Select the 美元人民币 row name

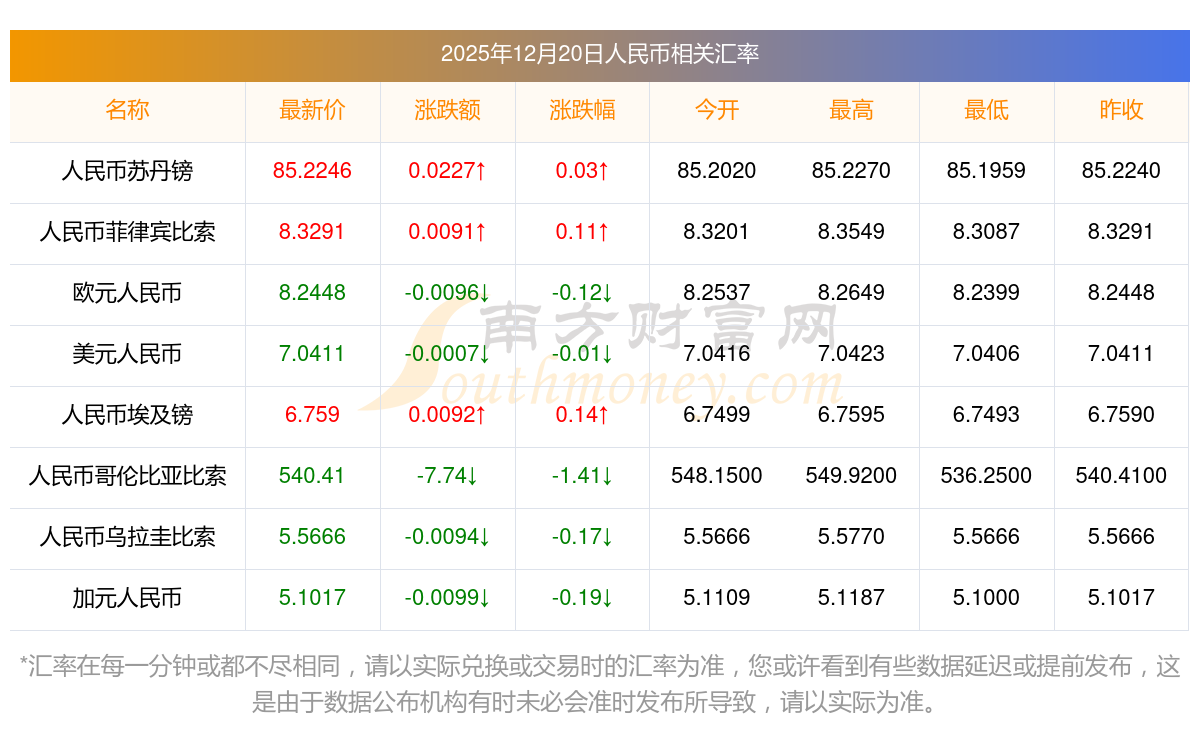tap(127, 354)
